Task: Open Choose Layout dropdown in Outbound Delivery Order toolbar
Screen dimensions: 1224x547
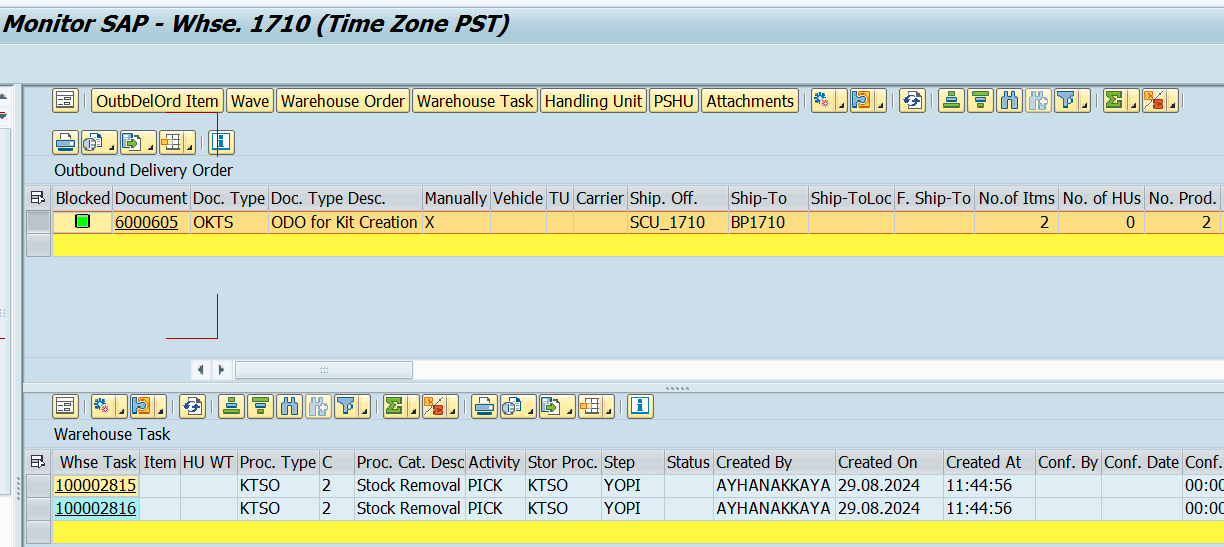Action: (190, 144)
